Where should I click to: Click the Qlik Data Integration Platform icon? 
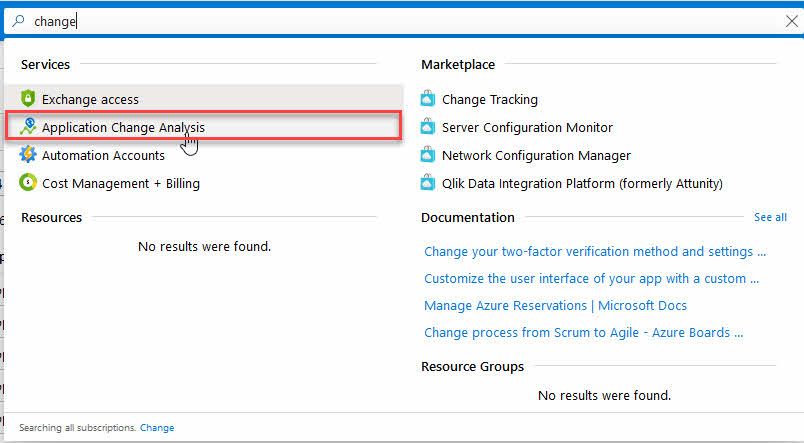pyautogui.click(x=428, y=183)
